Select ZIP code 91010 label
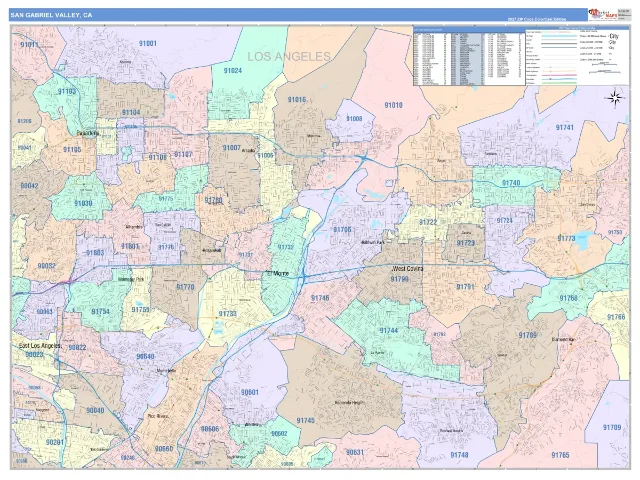Screen dimensions: 640x480 pyautogui.click(x=393, y=105)
